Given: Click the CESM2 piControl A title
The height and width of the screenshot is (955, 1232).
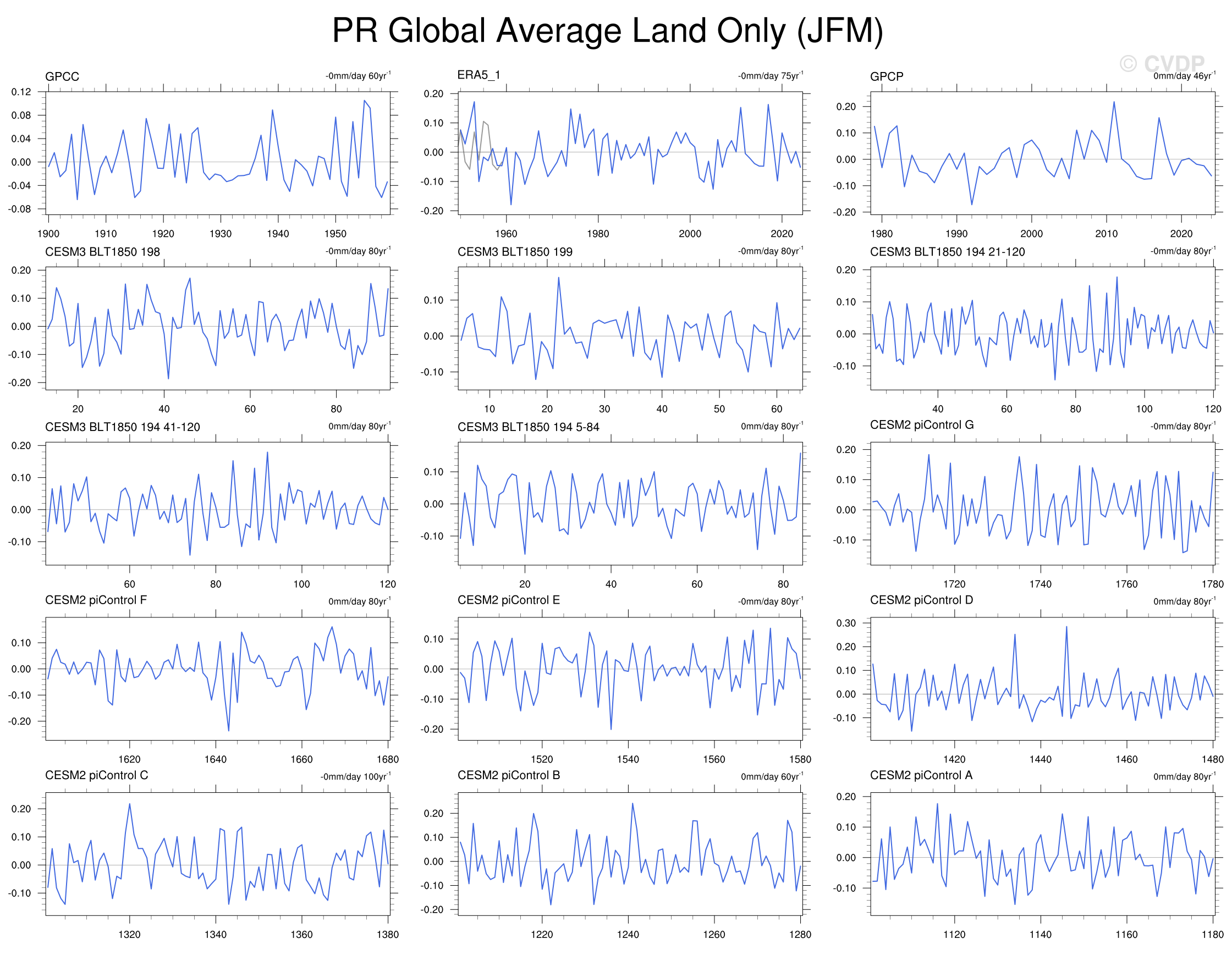Looking at the screenshot, I should pyautogui.click(x=921, y=776).
